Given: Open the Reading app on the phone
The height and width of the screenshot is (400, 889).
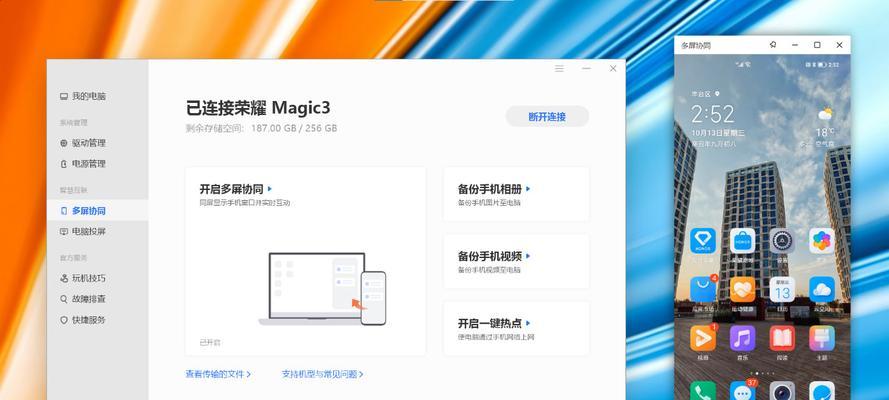Looking at the screenshot, I should [x=782, y=338].
